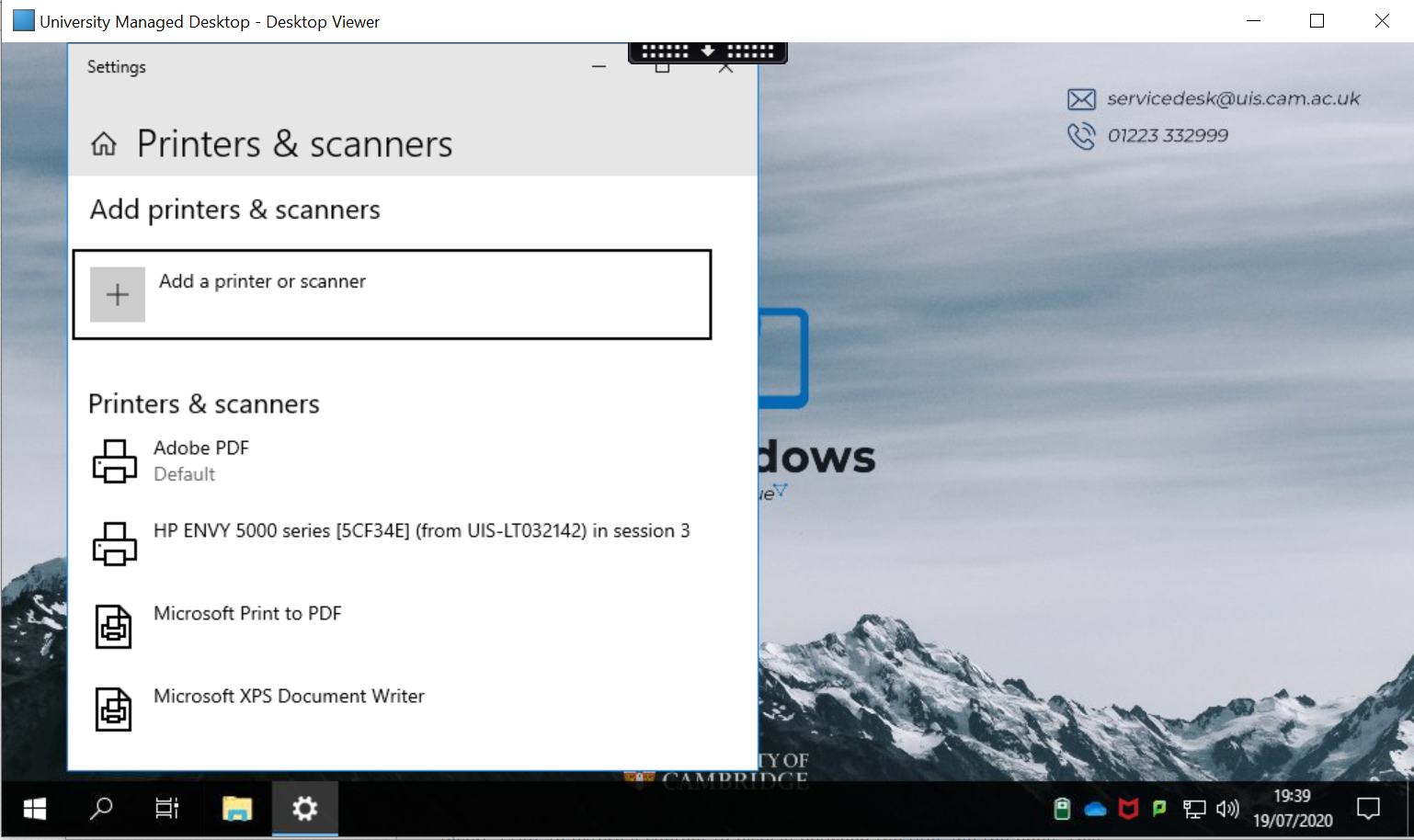This screenshot has width=1414, height=840.
Task: Select the Adobe PDF printer icon
Action: pos(114,461)
